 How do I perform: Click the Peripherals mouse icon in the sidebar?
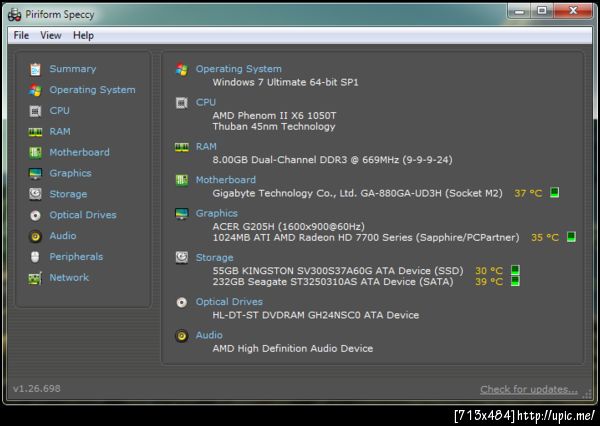tap(35, 257)
